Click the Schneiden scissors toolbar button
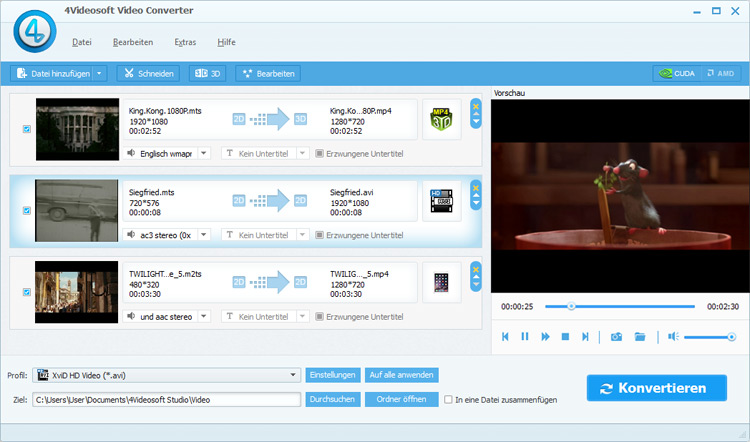This screenshot has width=750, height=442. pos(148,73)
